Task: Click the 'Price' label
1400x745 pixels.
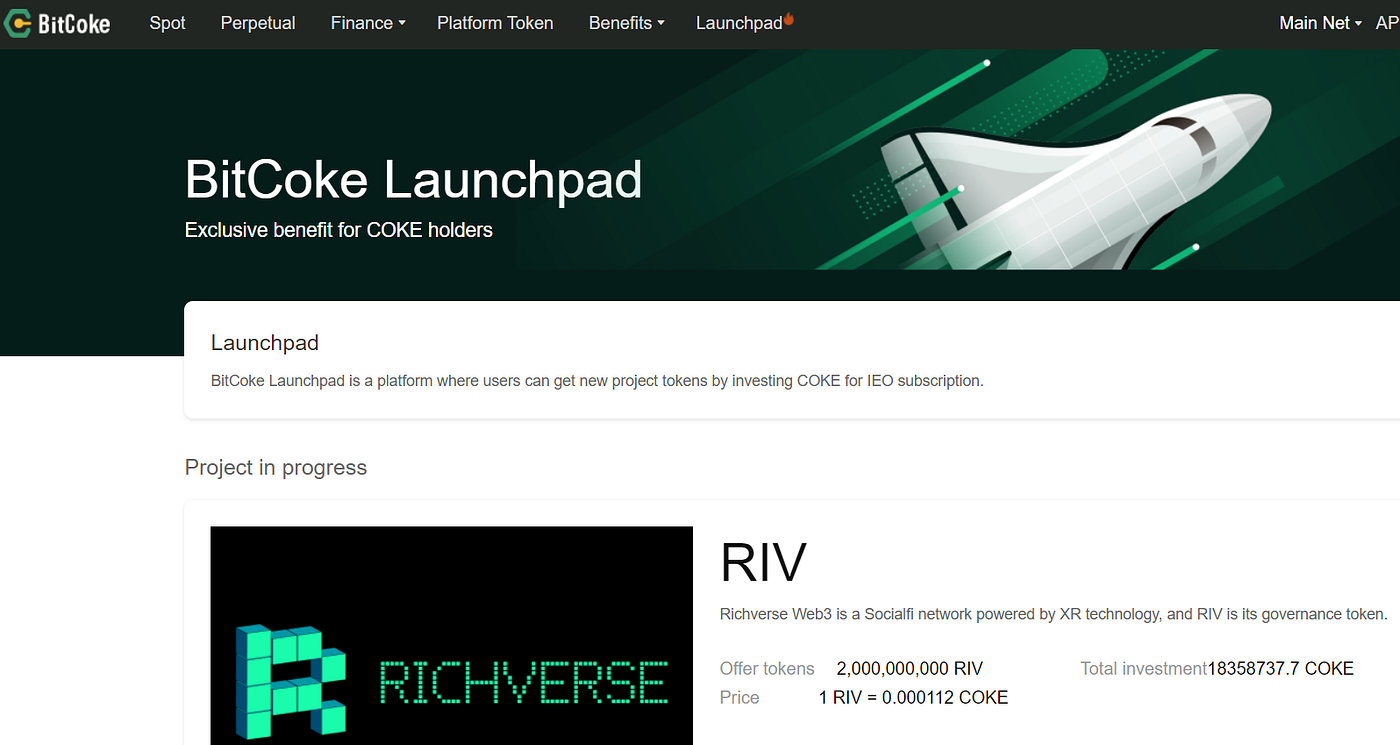Action: point(740,697)
